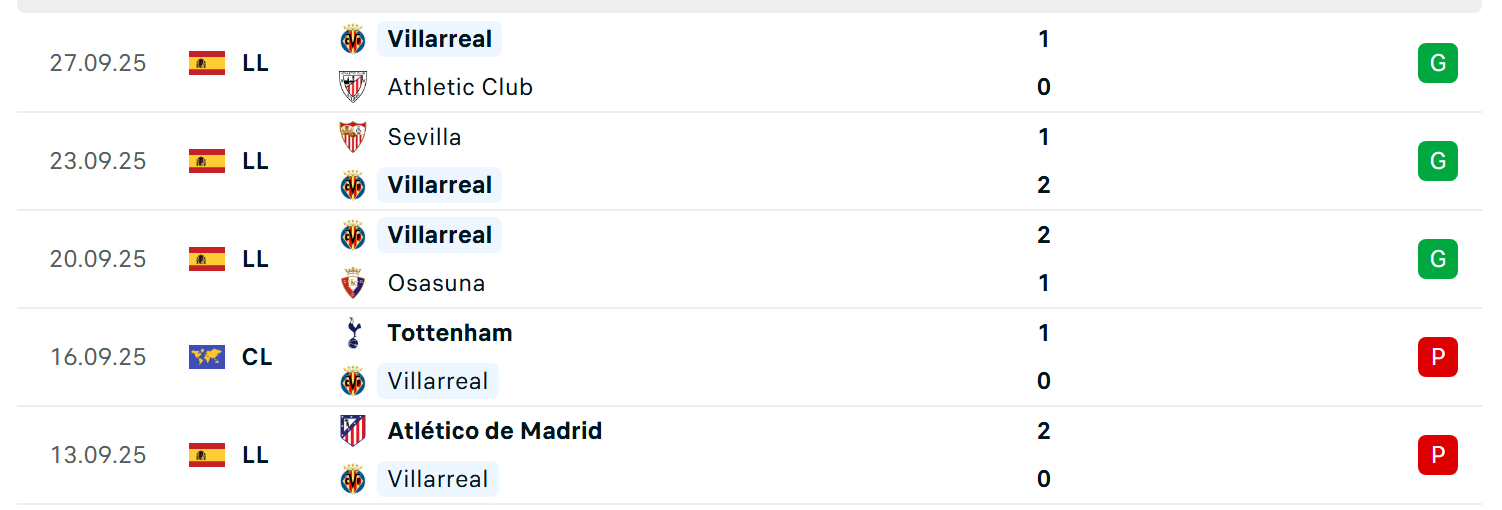Open the Atlético de Madrid team link
The height and width of the screenshot is (510, 1502).
495,431
